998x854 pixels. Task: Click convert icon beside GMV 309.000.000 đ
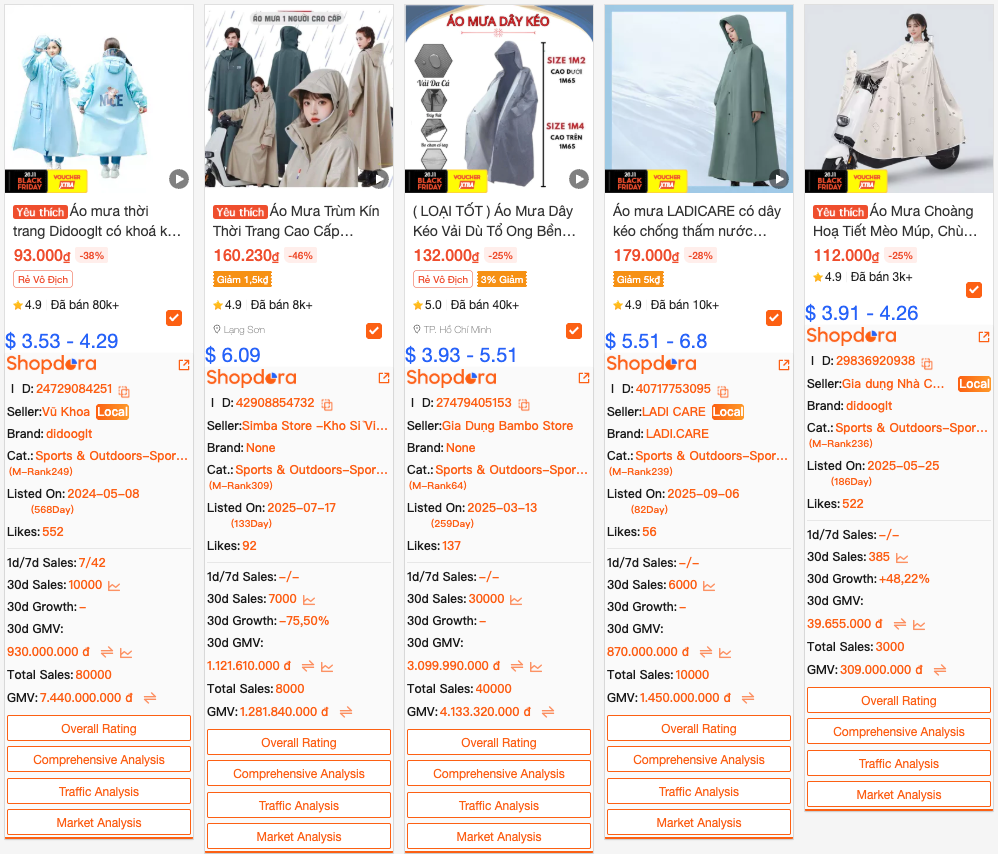(940, 670)
